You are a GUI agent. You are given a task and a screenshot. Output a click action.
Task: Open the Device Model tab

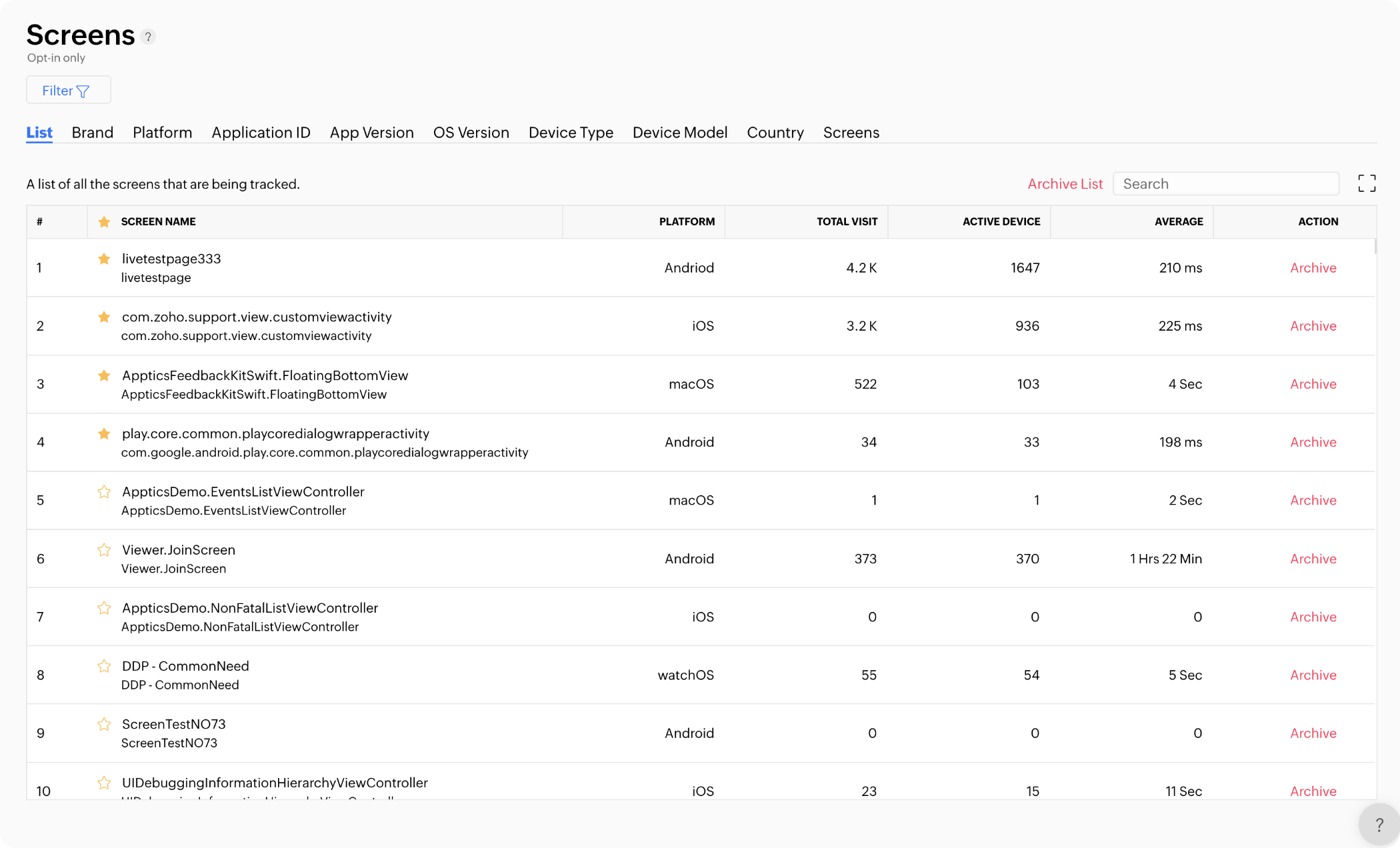click(x=679, y=133)
